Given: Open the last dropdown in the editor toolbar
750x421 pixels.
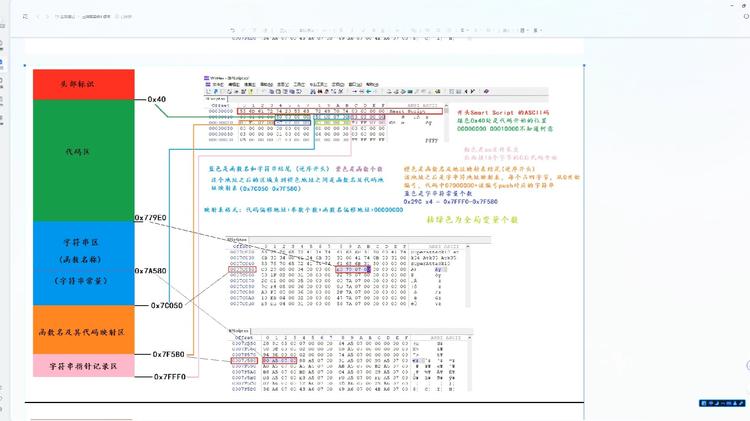Looking at the screenshot, I should [x=537, y=30].
